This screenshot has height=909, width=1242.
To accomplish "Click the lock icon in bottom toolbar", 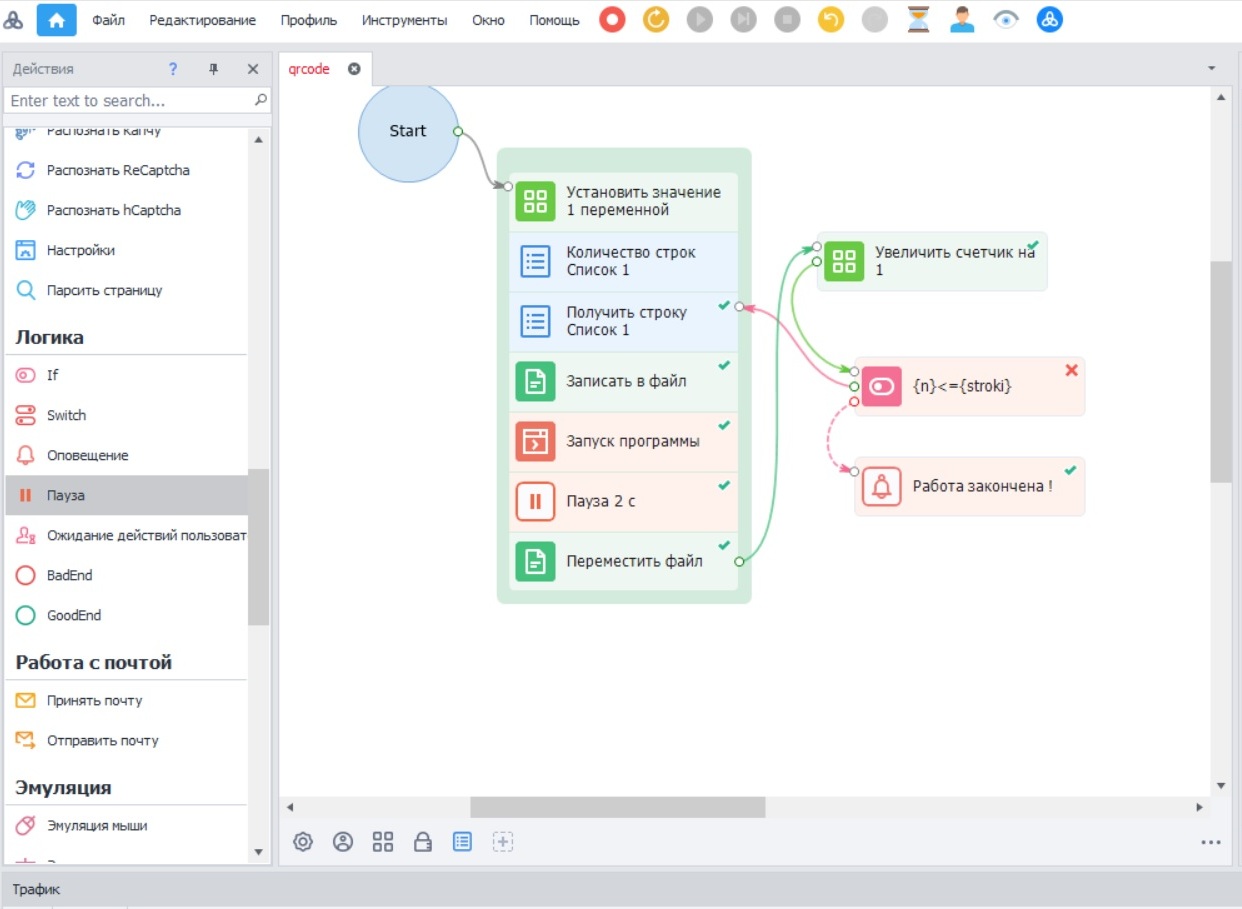I will tap(422, 842).
